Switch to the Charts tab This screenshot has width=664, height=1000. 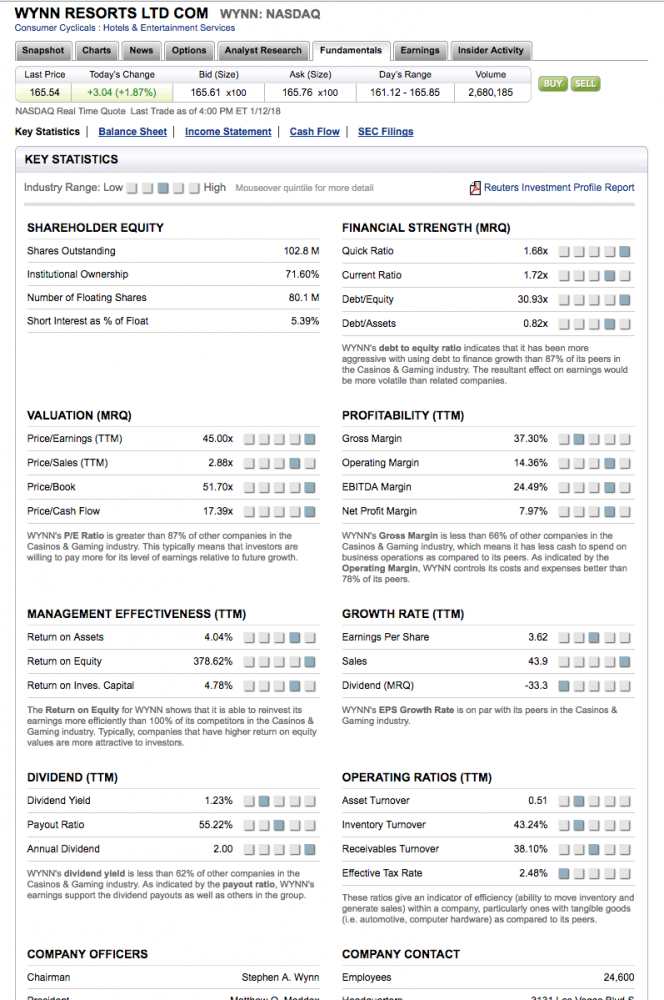pyautogui.click(x=96, y=50)
